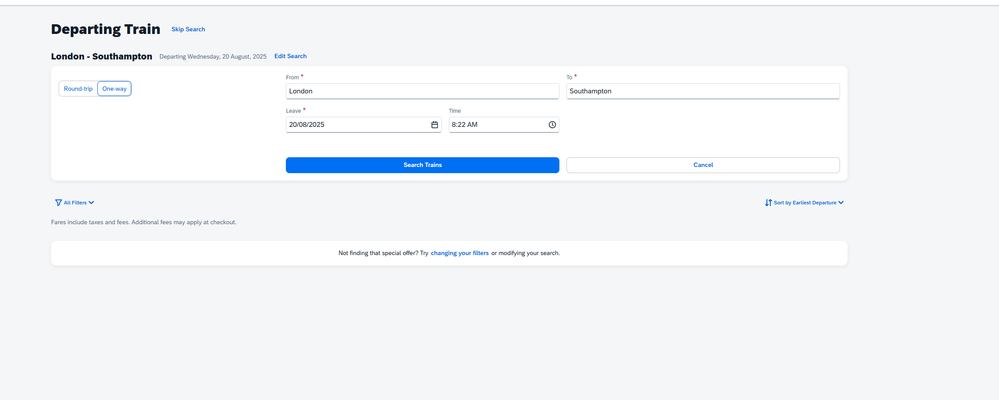
Task: Click the London - Southampton route heading
Action: point(101,56)
